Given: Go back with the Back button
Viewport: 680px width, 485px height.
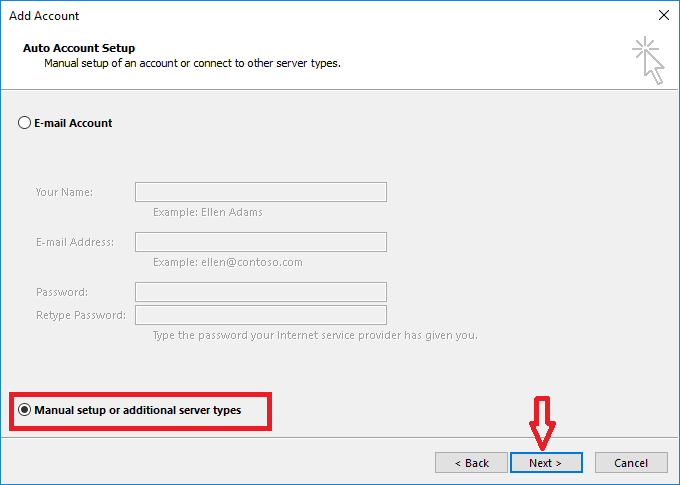Looking at the screenshot, I should pyautogui.click(x=472, y=463).
